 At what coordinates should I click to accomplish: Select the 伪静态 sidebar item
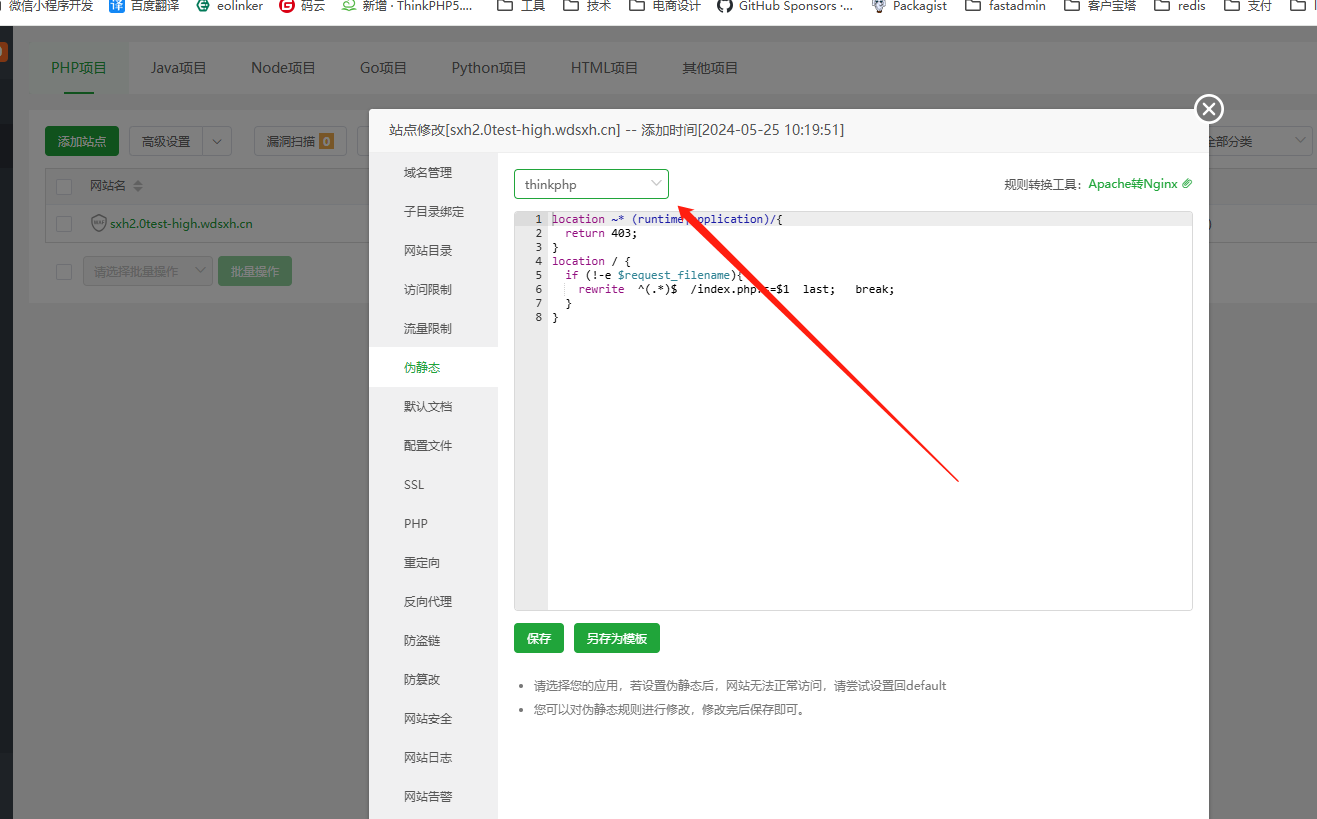pos(433,368)
